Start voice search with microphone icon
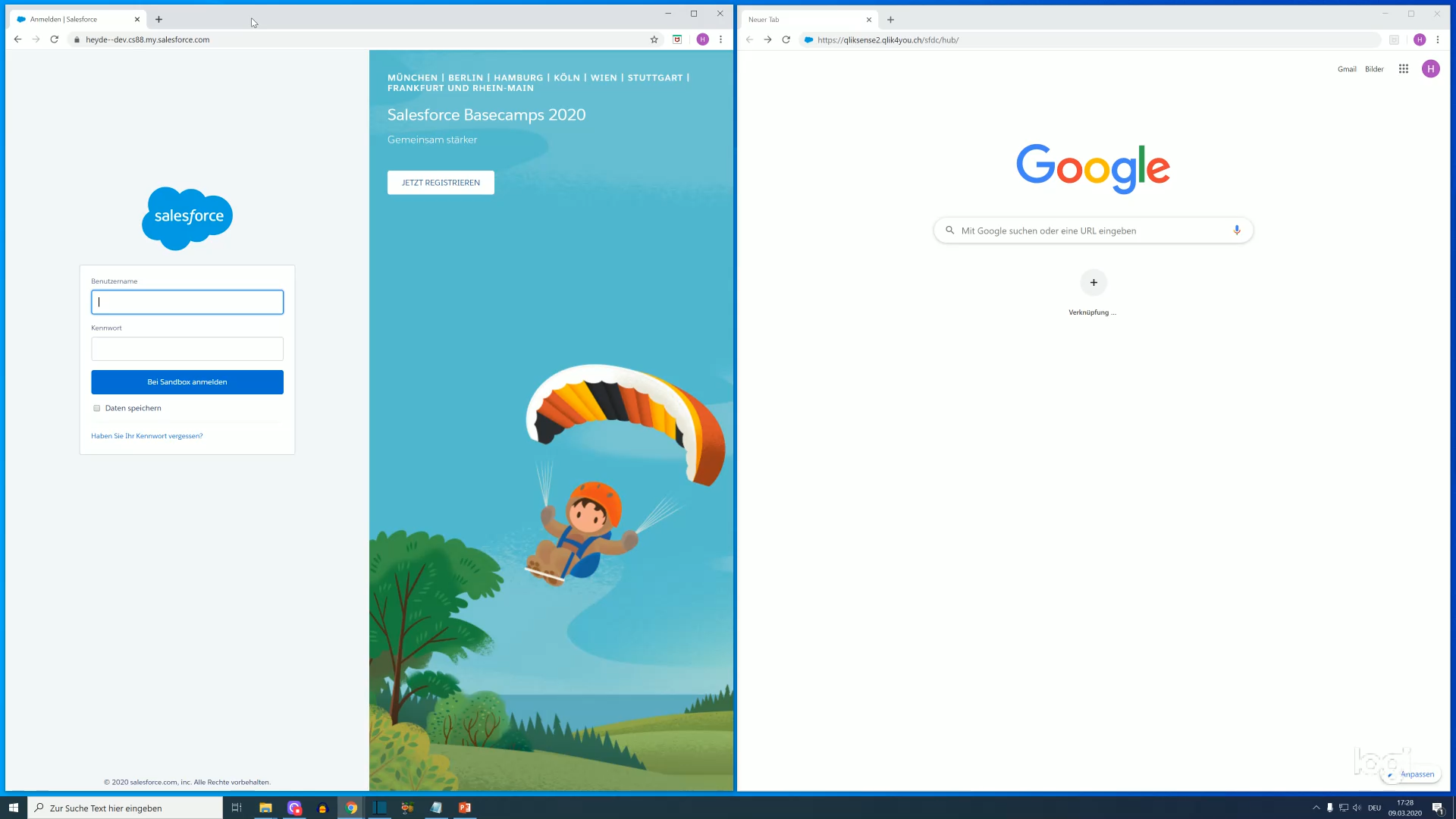This screenshot has height=819, width=1456. tap(1237, 231)
